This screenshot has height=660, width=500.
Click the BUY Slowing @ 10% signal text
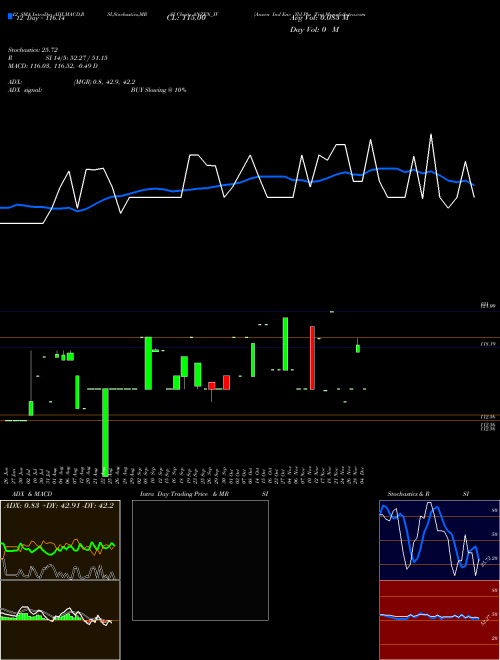158,90
